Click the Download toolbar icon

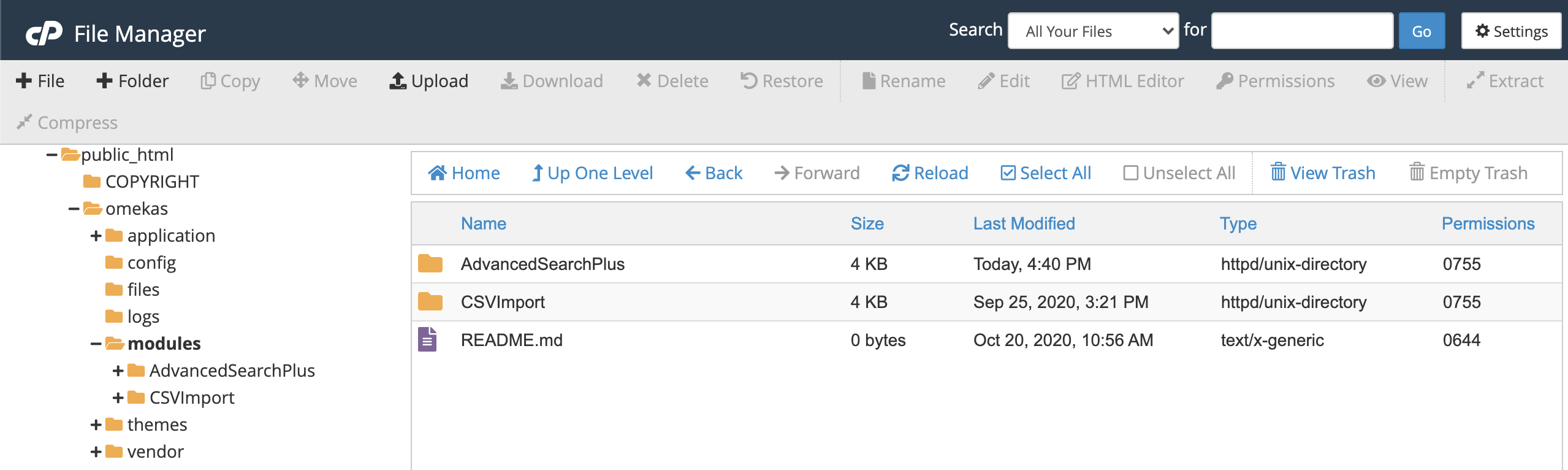pyautogui.click(x=509, y=81)
